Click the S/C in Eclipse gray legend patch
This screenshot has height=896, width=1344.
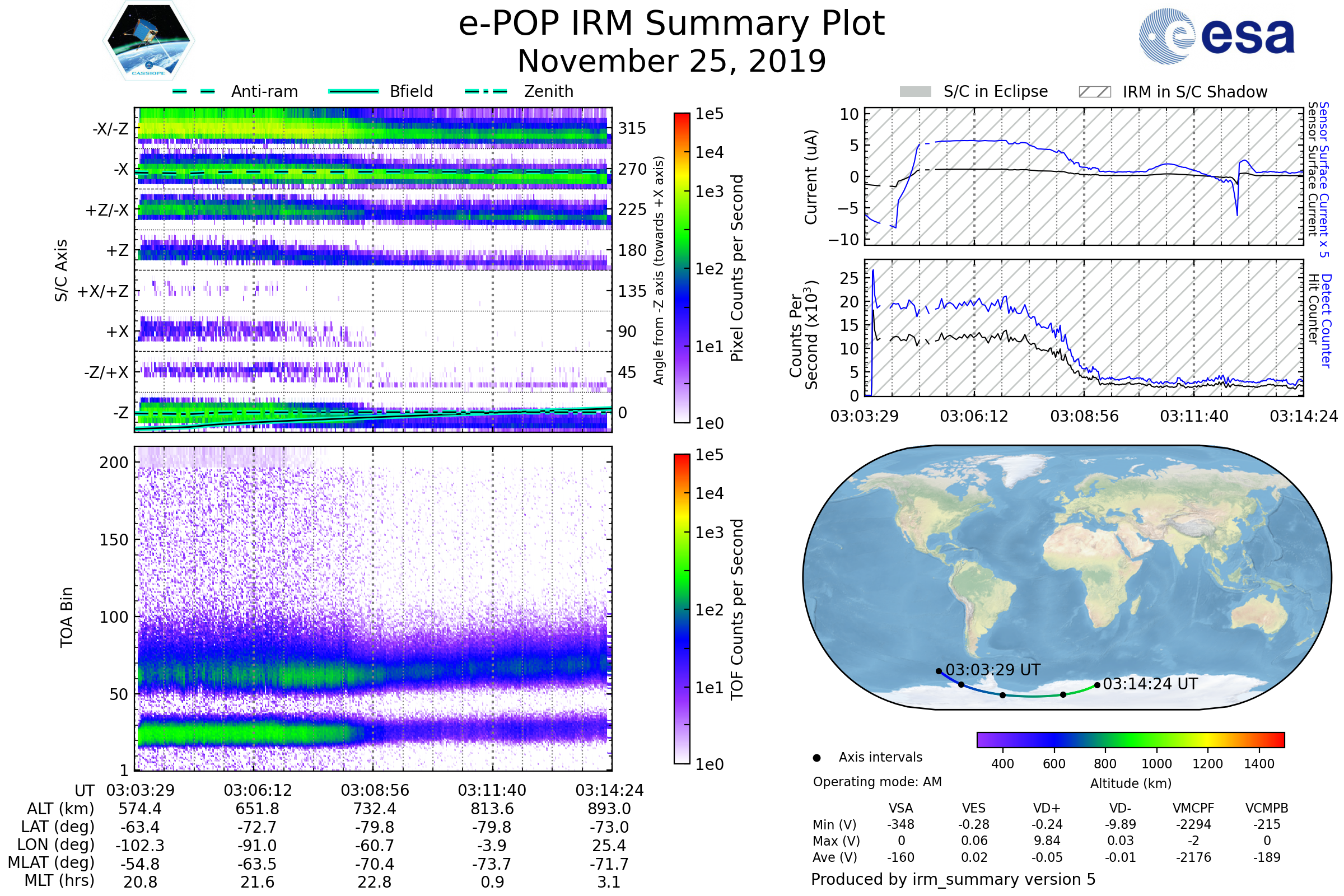pyautogui.click(x=916, y=92)
